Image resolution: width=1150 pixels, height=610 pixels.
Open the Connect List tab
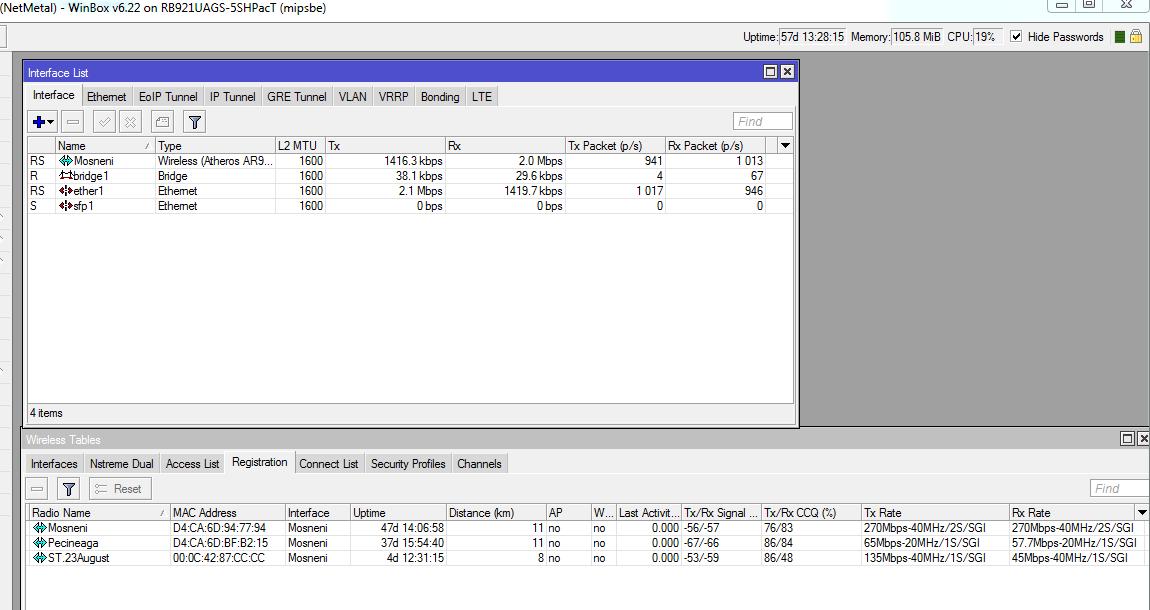tap(329, 464)
